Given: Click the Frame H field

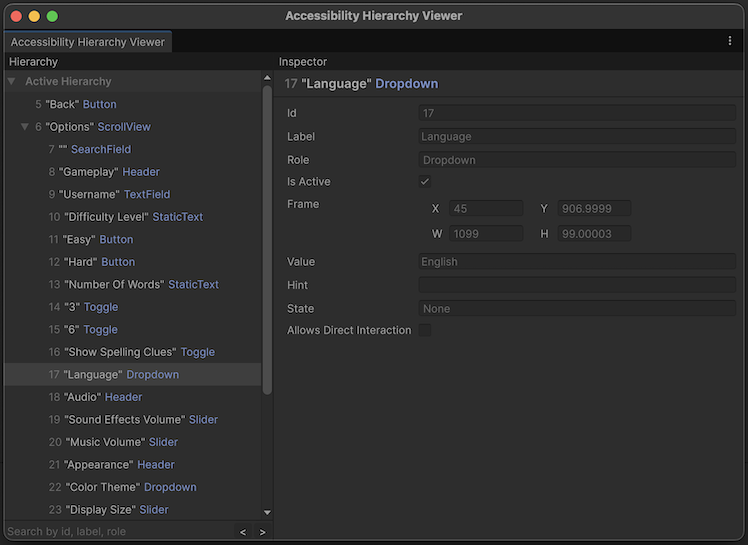Looking at the screenshot, I should [x=594, y=234].
